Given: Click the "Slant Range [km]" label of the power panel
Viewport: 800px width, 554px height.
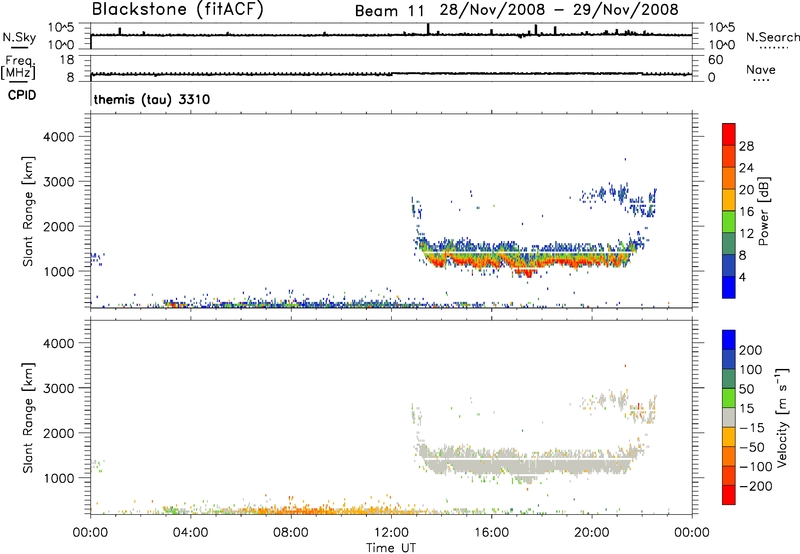Looking at the screenshot, I should pyautogui.click(x=28, y=211).
